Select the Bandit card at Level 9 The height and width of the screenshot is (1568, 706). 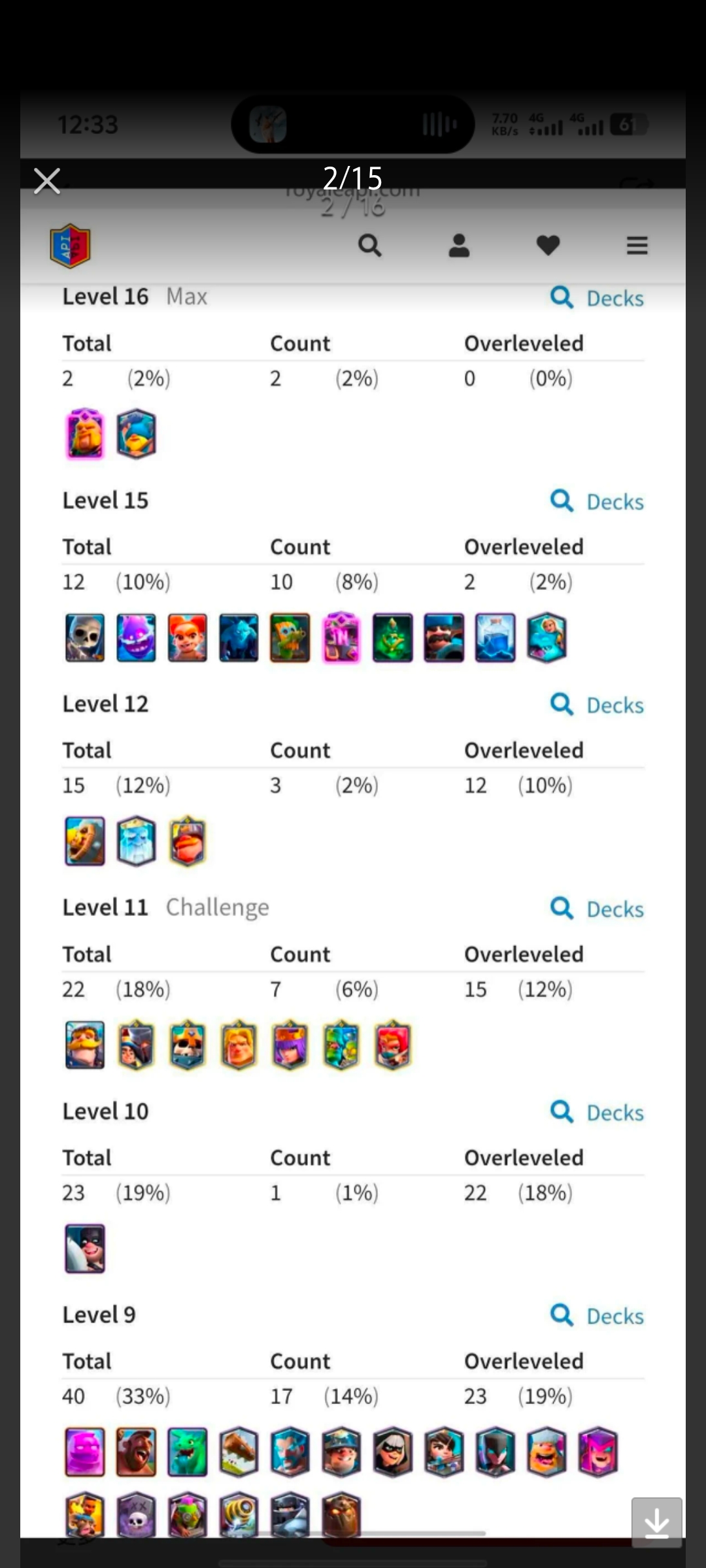coord(393,1452)
